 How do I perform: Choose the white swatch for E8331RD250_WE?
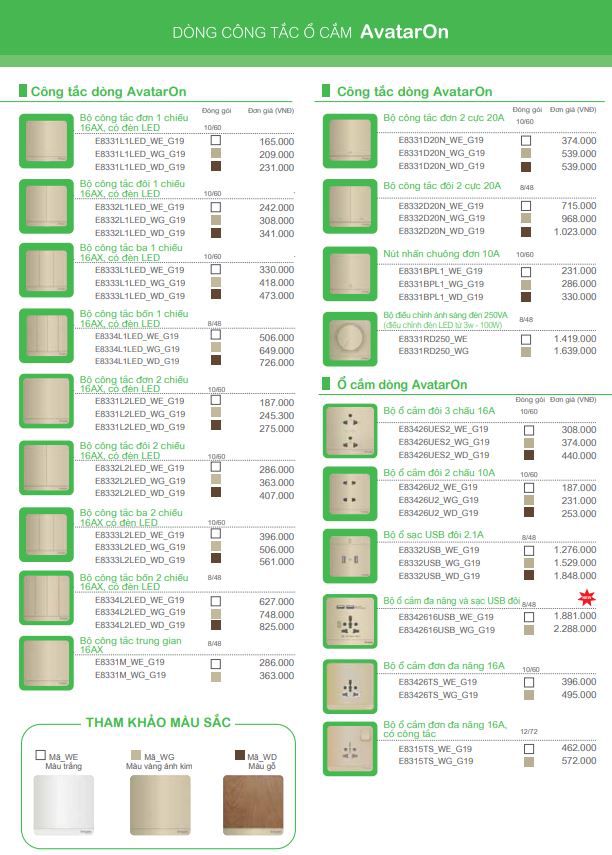[x=526, y=339]
